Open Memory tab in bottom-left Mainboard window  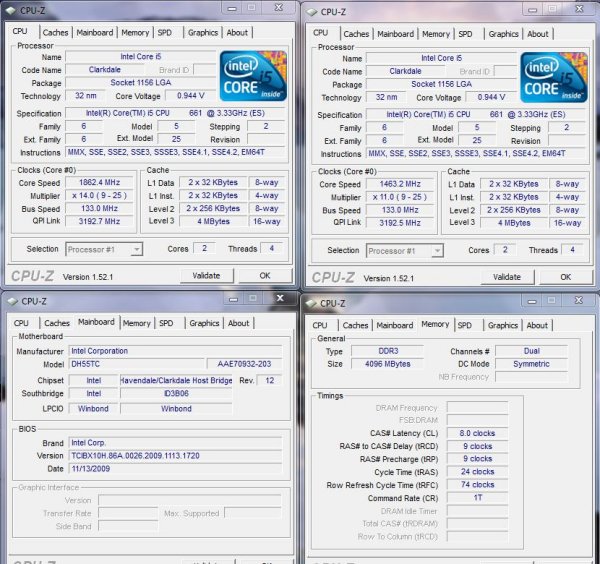tap(137, 323)
